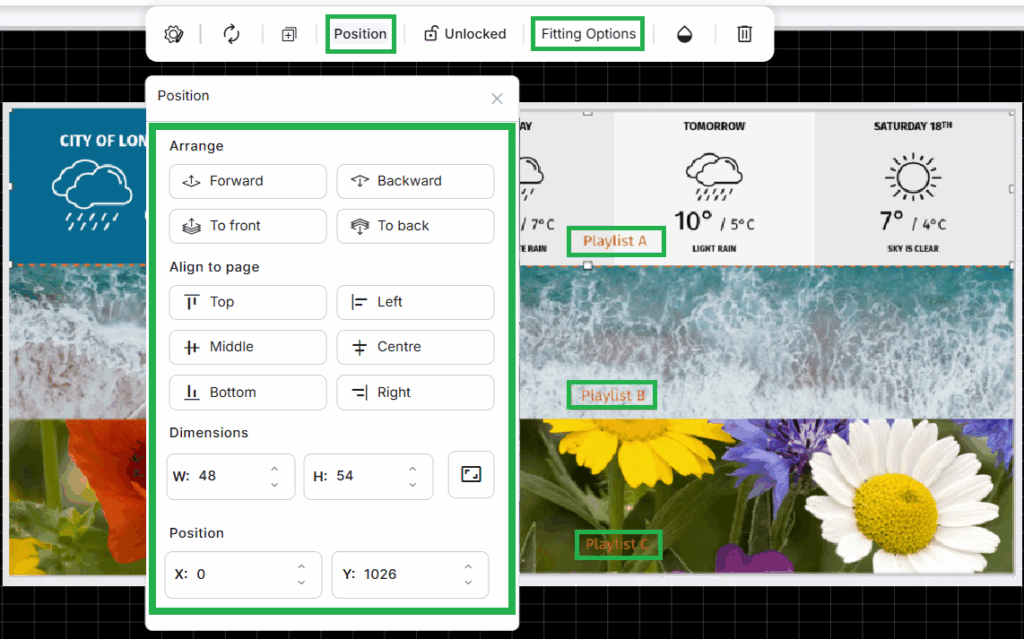Click the duplicate element toolbar icon

pos(289,34)
